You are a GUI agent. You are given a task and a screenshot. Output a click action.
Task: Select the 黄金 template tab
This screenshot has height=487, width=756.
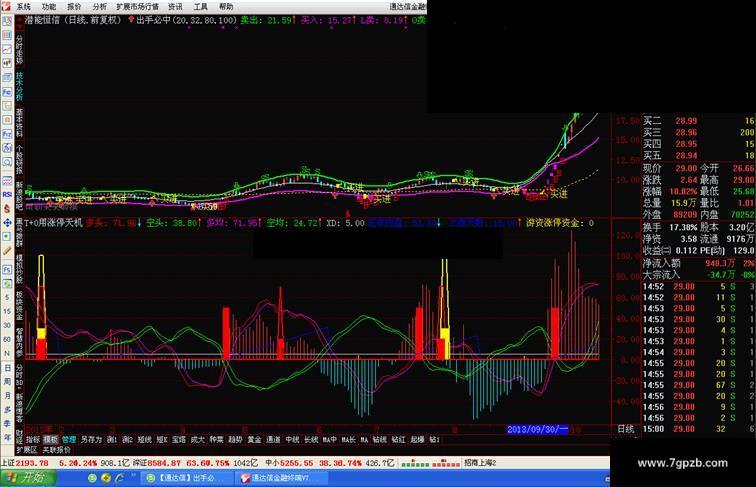pos(254,440)
